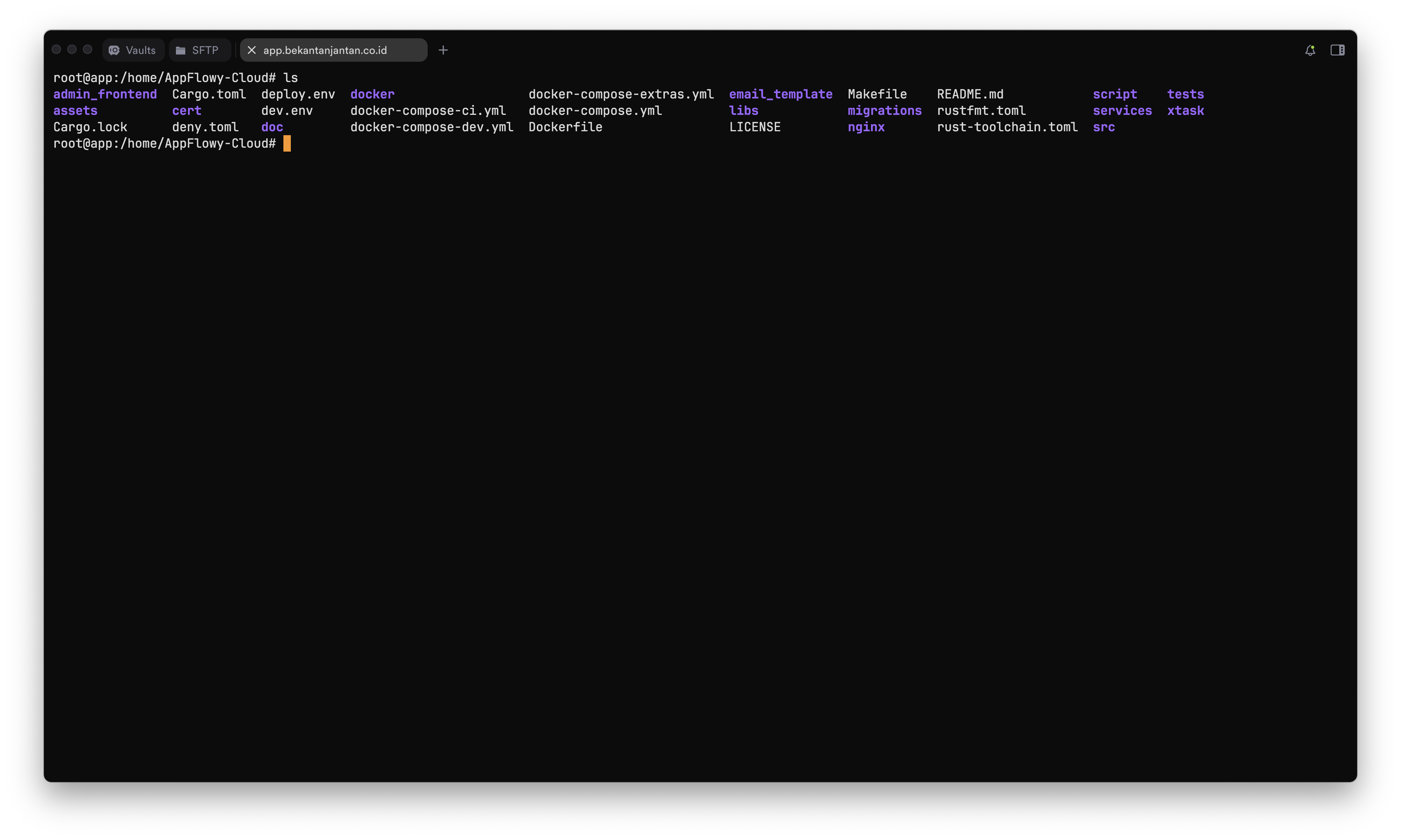Click the services directory name
1401x840 pixels.
1122,111
